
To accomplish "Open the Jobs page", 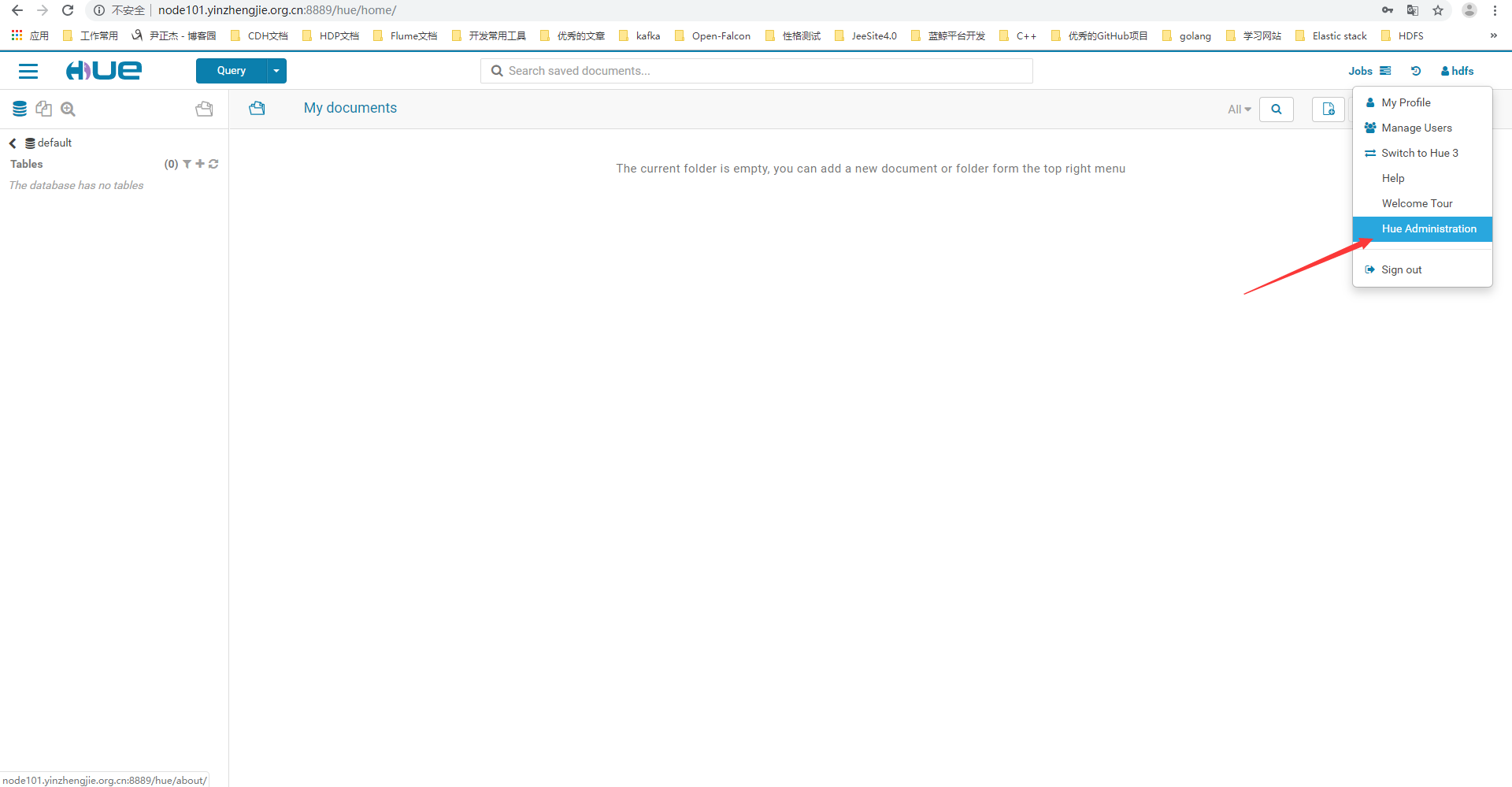I will pos(1362,71).
